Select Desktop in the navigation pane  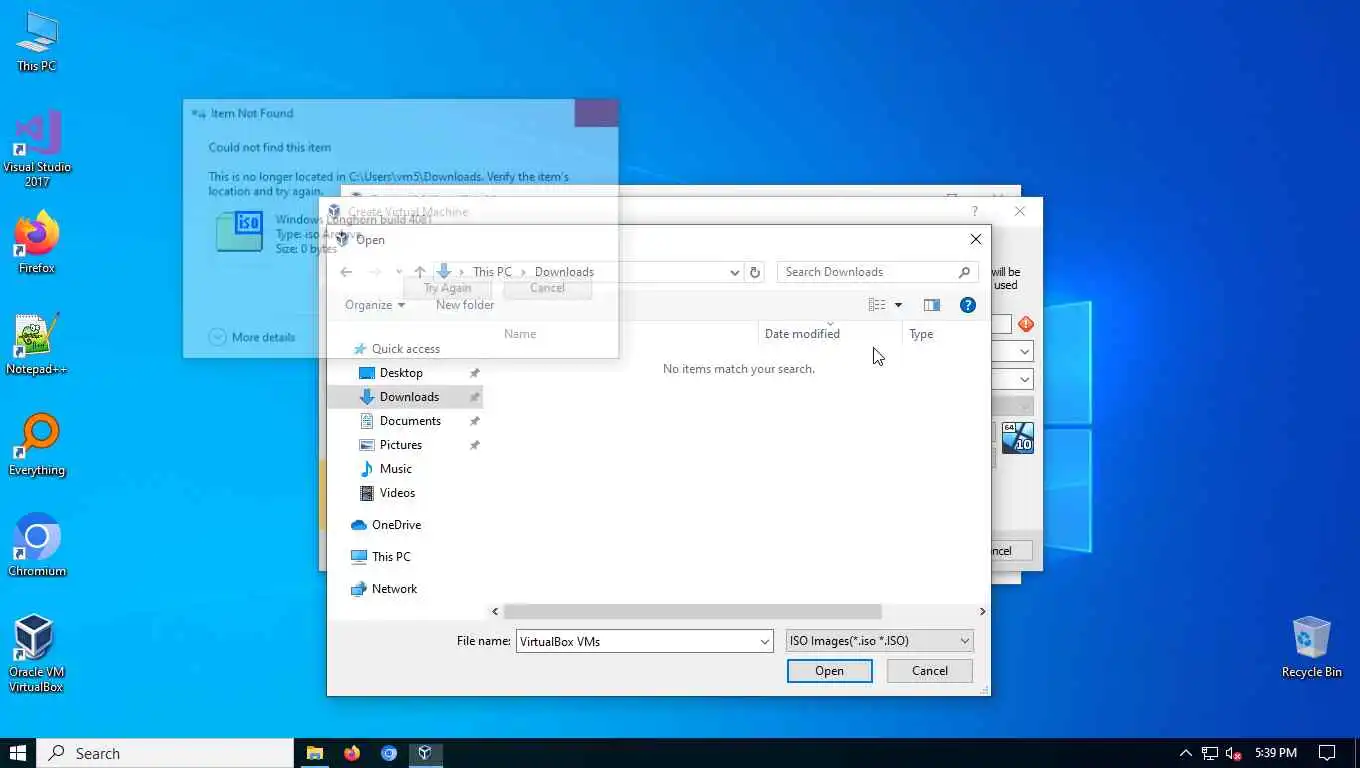[401, 373]
